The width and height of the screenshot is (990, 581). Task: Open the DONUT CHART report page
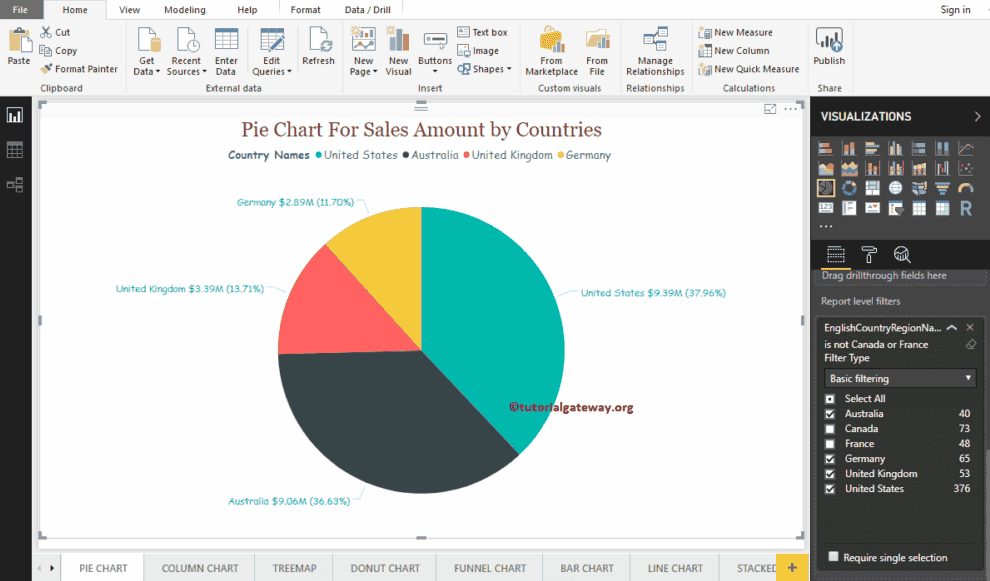(384, 566)
